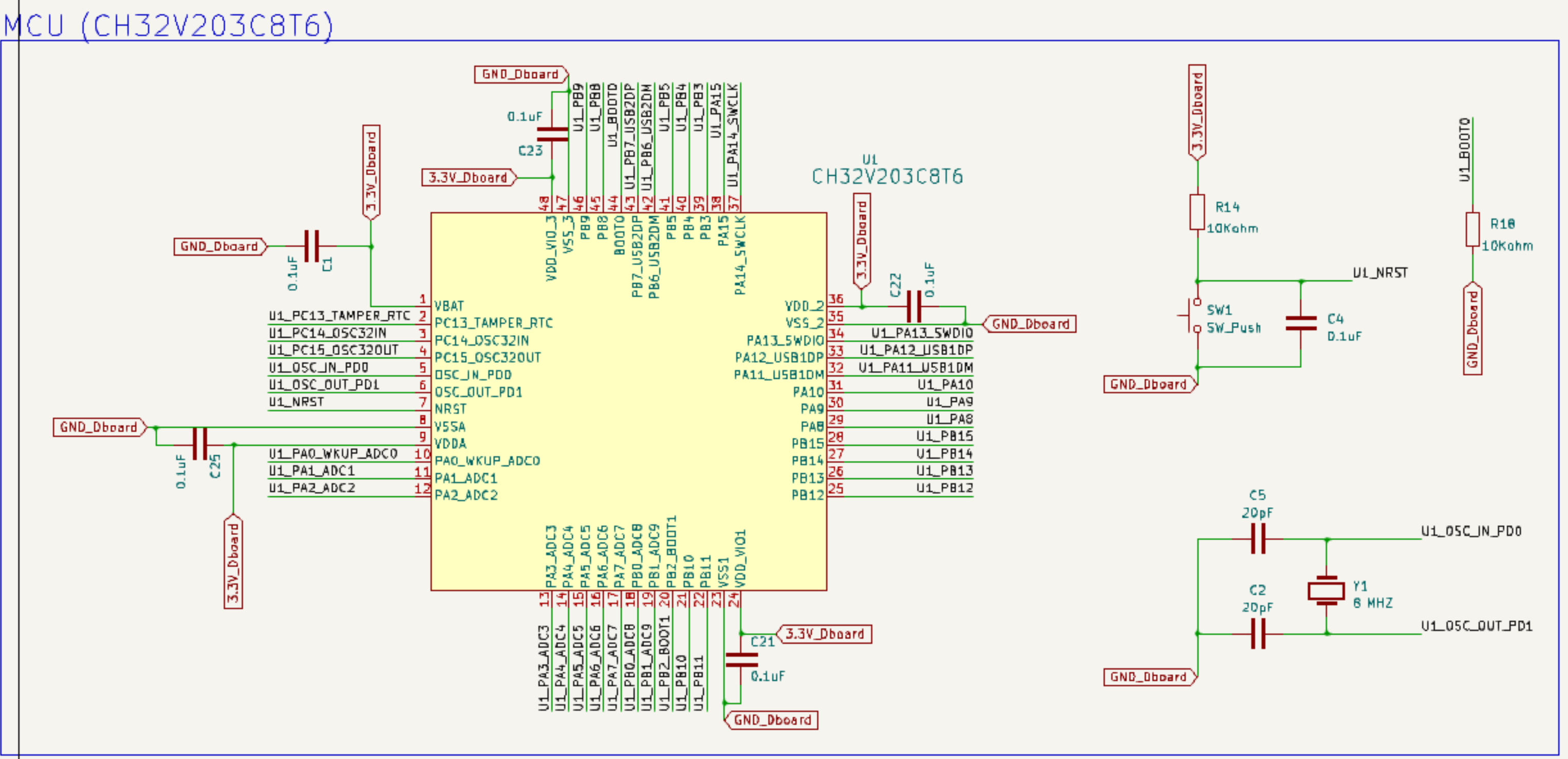The image size is (1568, 759).
Task: Click the 3.3V_Dboard label below C25
Action: click(233, 561)
